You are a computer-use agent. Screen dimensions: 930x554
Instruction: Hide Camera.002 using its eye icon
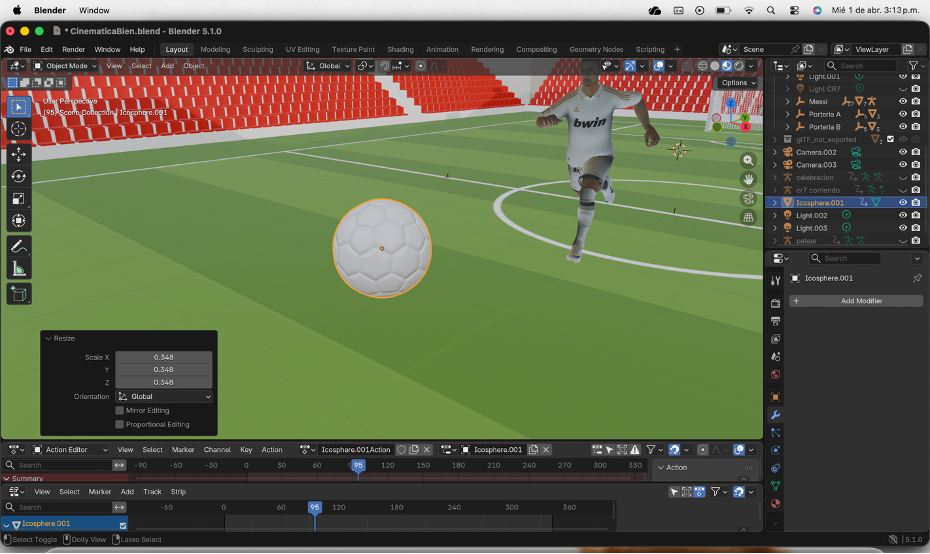click(x=902, y=152)
